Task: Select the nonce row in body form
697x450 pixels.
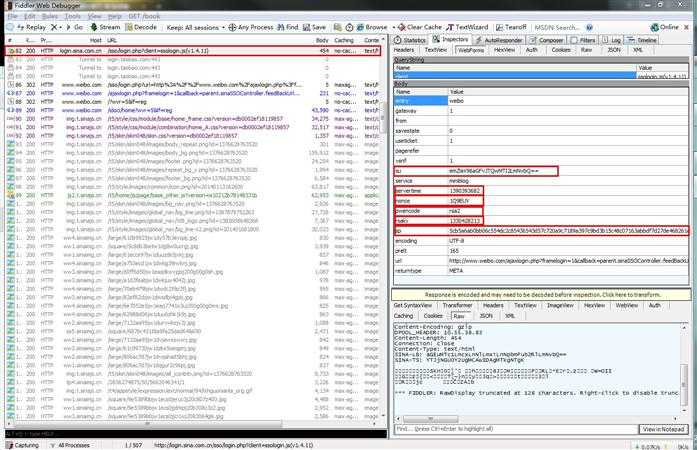Action: (541, 201)
